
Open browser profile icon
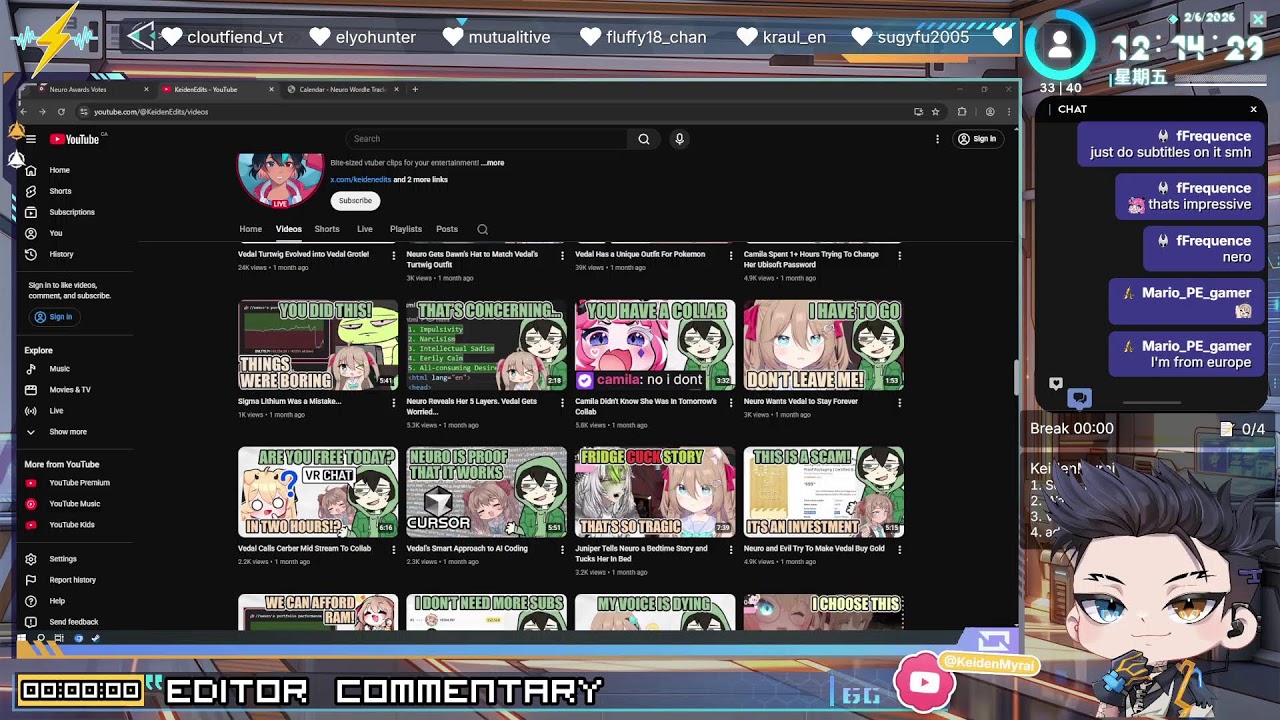(990, 112)
